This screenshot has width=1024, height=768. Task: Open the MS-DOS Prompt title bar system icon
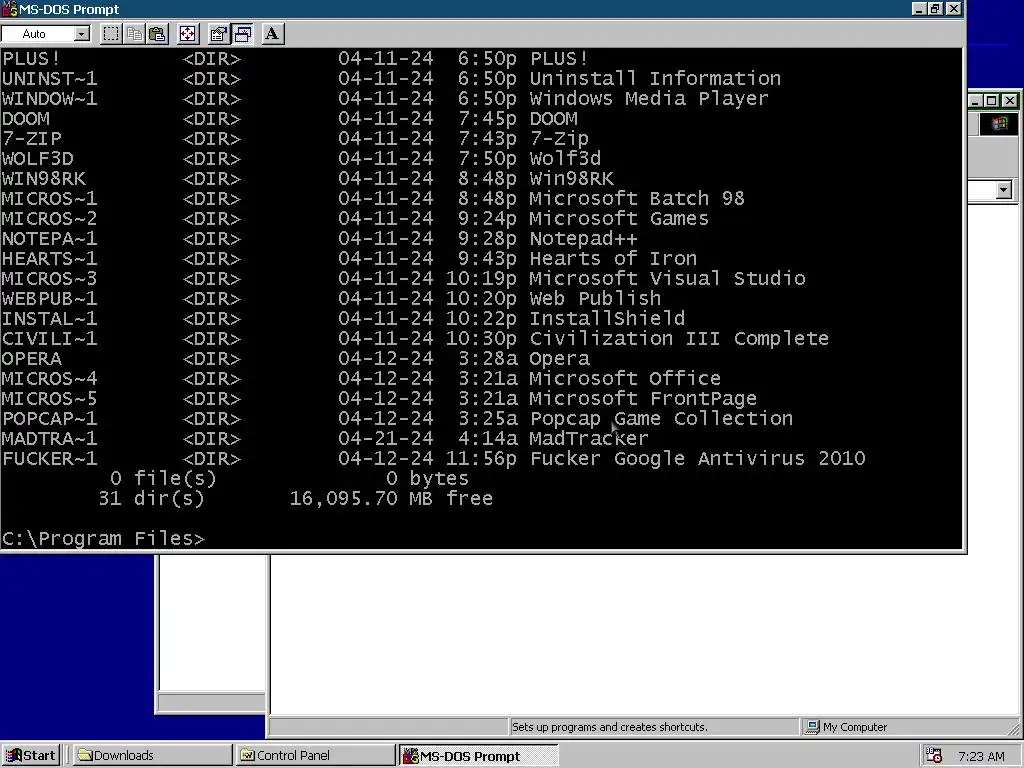tap(9, 8)
